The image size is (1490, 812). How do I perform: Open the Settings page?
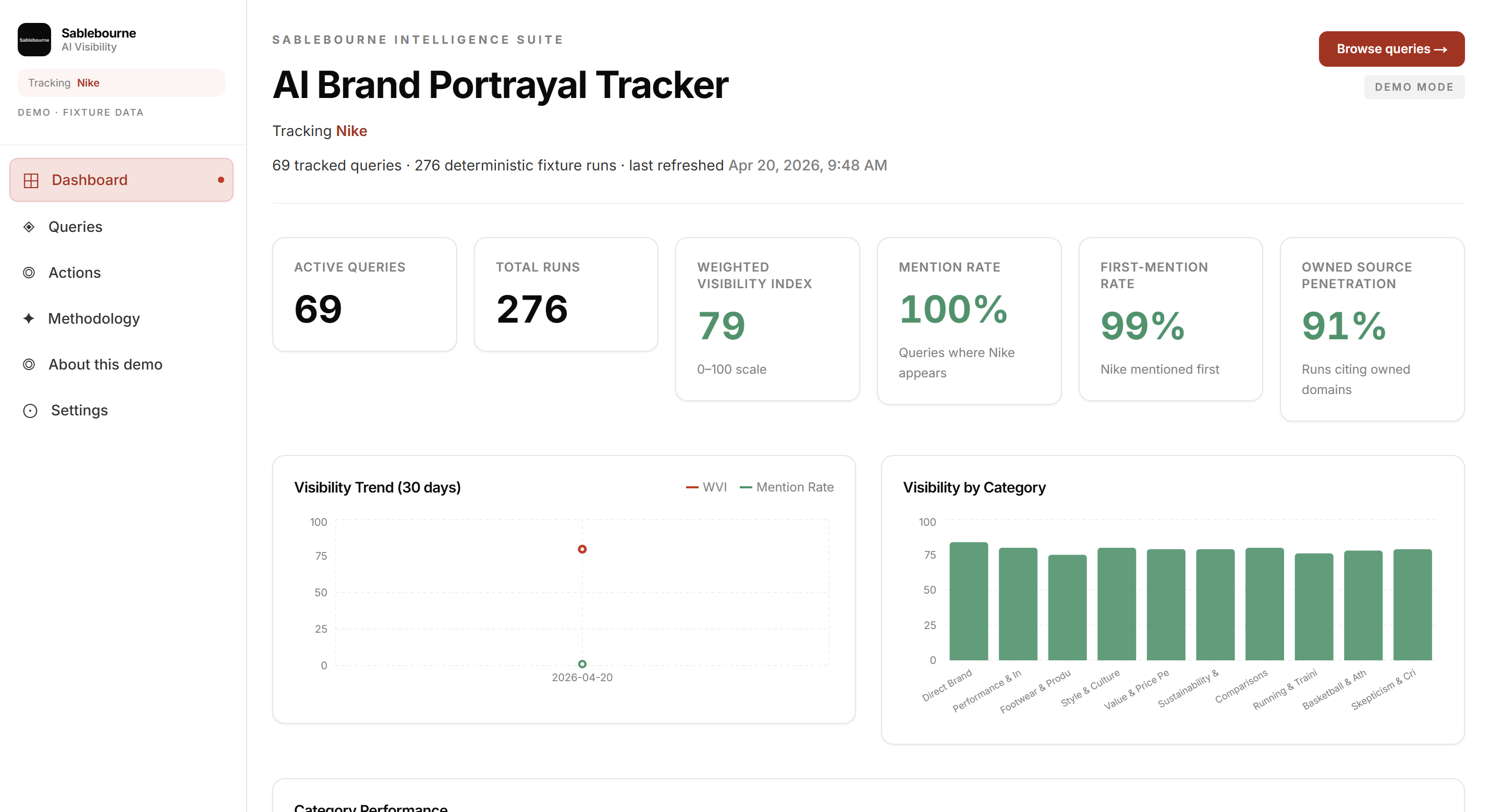tap(121, 411)
